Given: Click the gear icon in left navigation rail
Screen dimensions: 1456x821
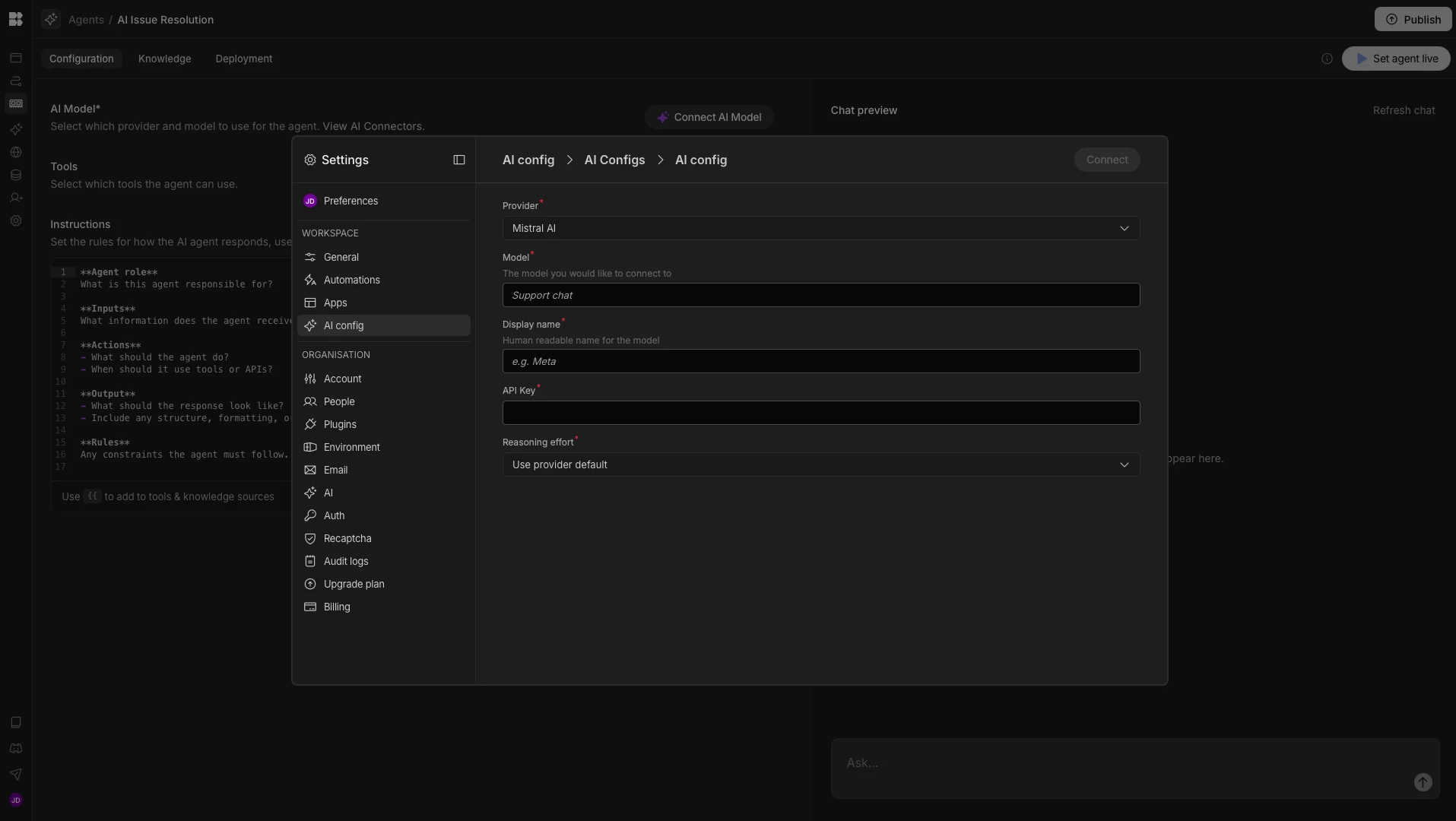Looking at the screenshot, I should pyautogui.click(x=16, y=220).
